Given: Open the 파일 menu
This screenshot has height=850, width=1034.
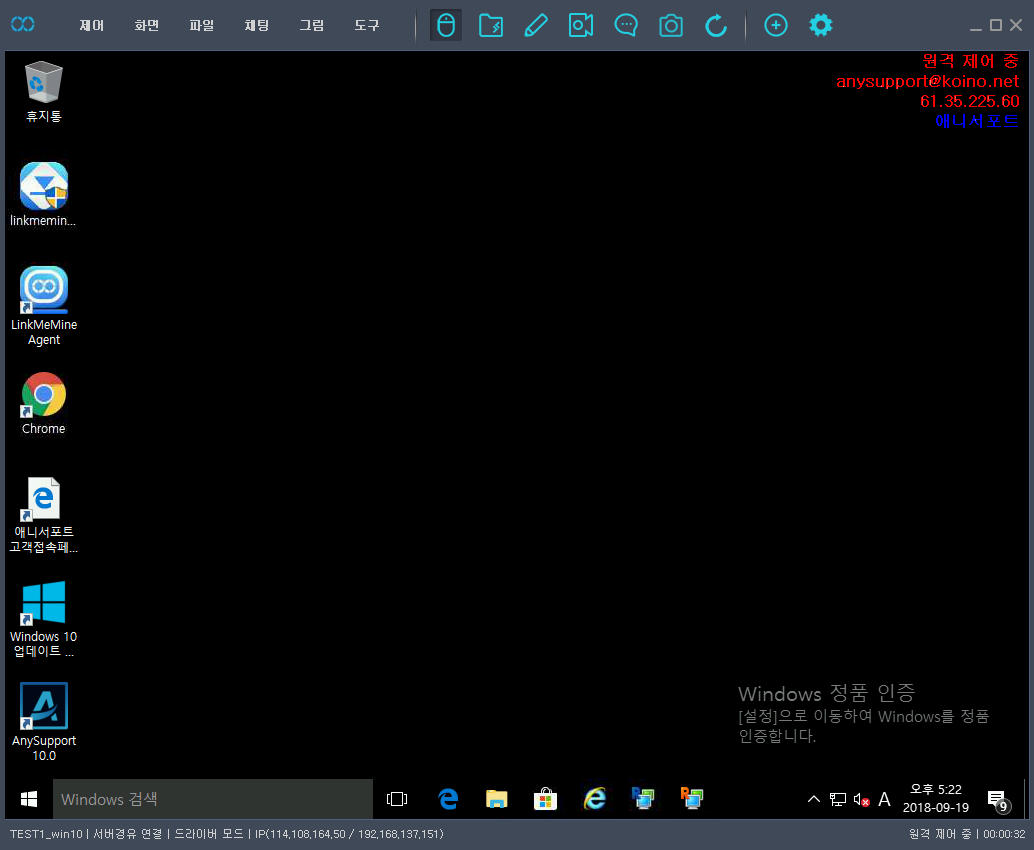Looking at the screenshot, I should (x=202, y=26).
